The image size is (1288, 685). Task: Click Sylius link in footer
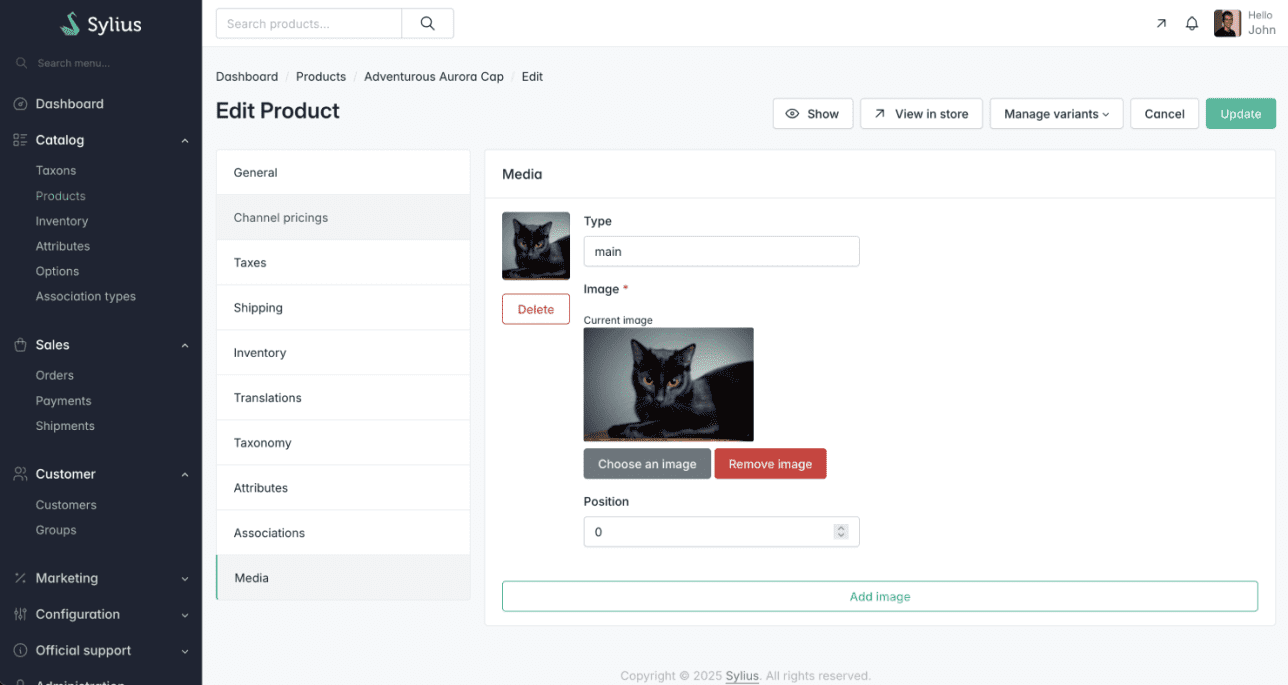742,676
